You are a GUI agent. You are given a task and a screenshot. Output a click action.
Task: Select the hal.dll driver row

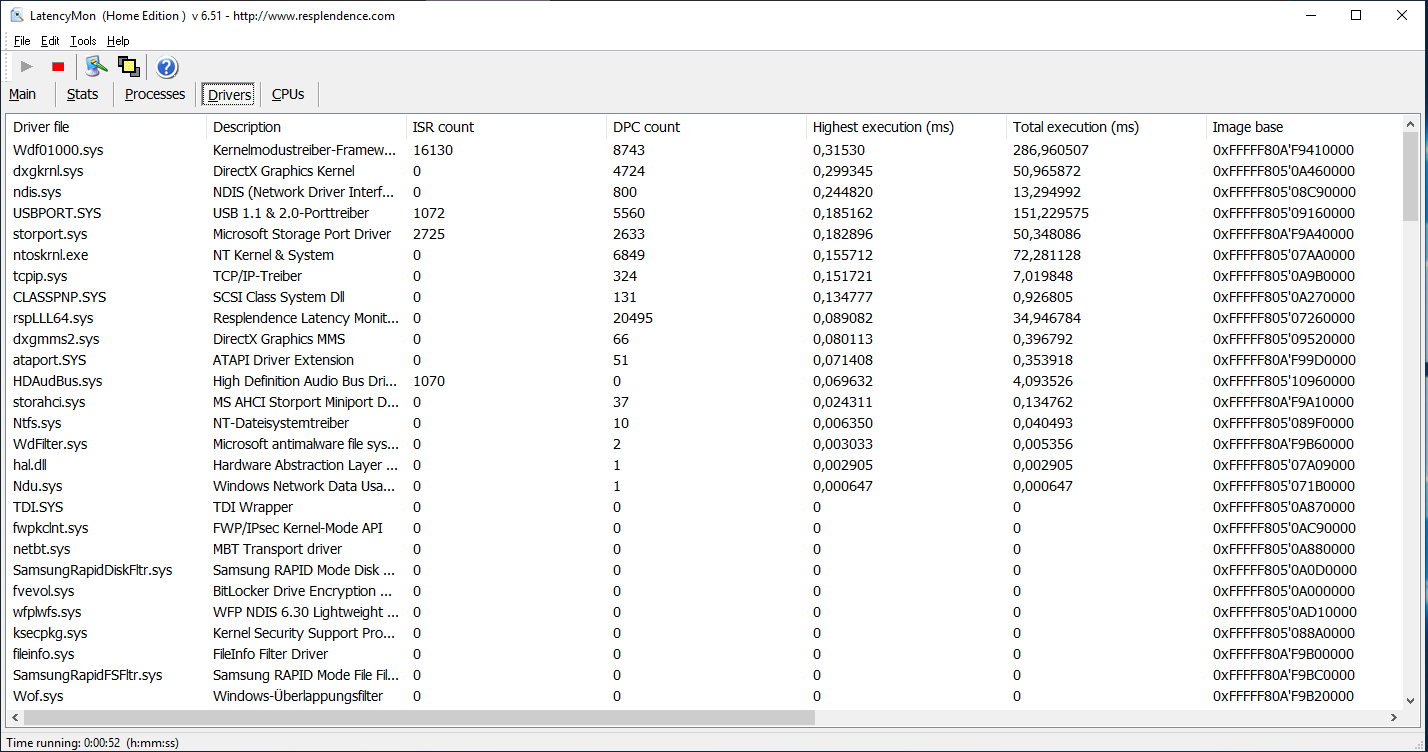click(x=704, y=465)
